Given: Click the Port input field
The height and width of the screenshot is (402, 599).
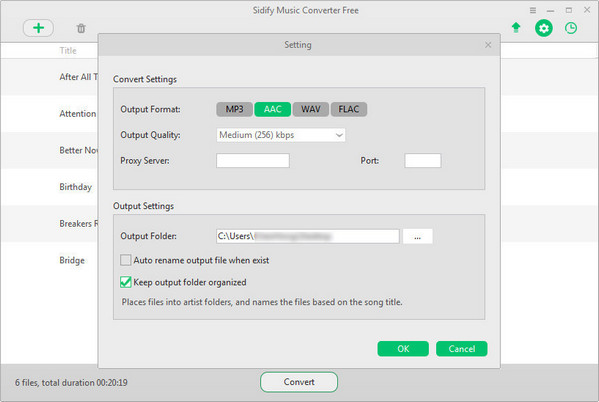Looking at the screenshot, I should (x=423, y=160).
